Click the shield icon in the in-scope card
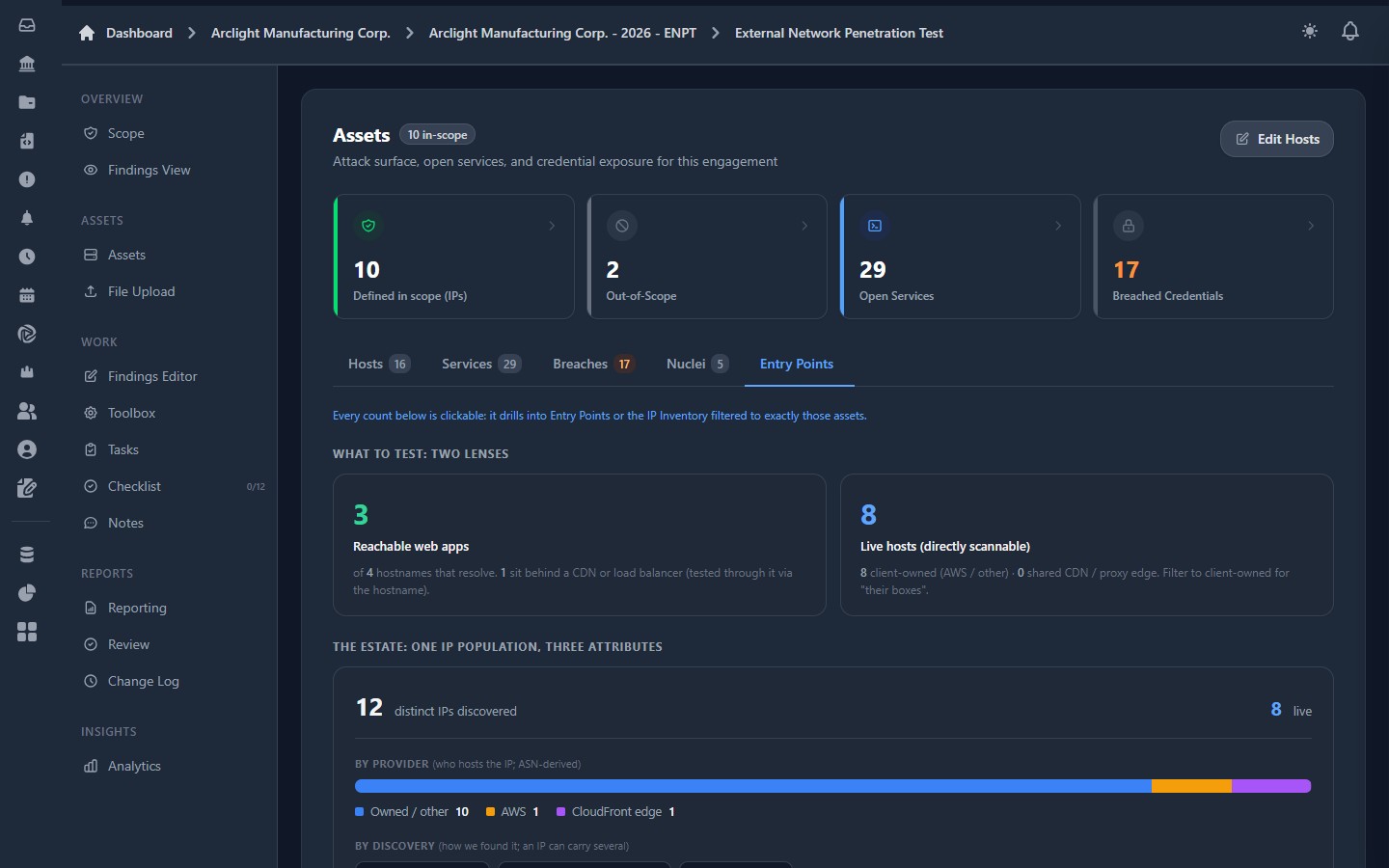1389x868 pixels. pos(368,226)
